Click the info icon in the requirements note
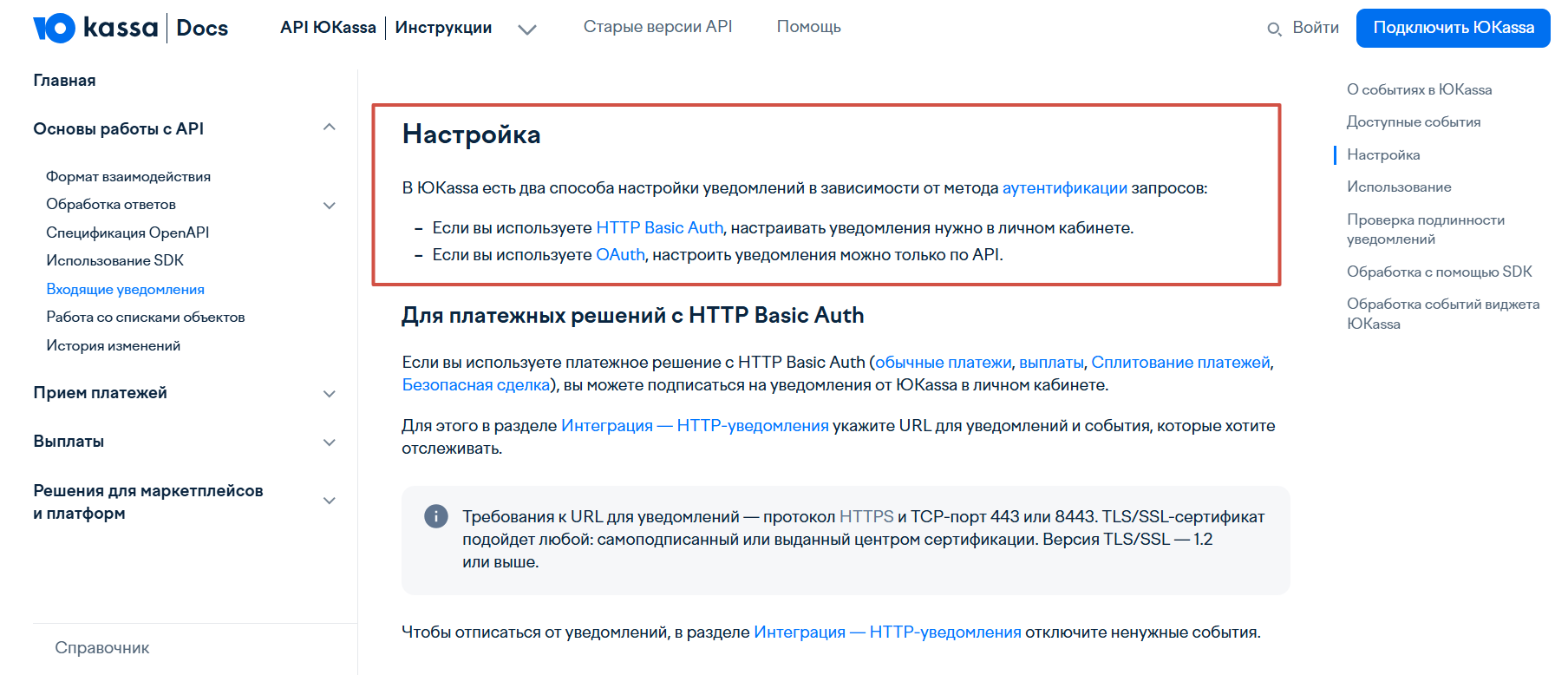1568x675 pixels. point(435,516)
